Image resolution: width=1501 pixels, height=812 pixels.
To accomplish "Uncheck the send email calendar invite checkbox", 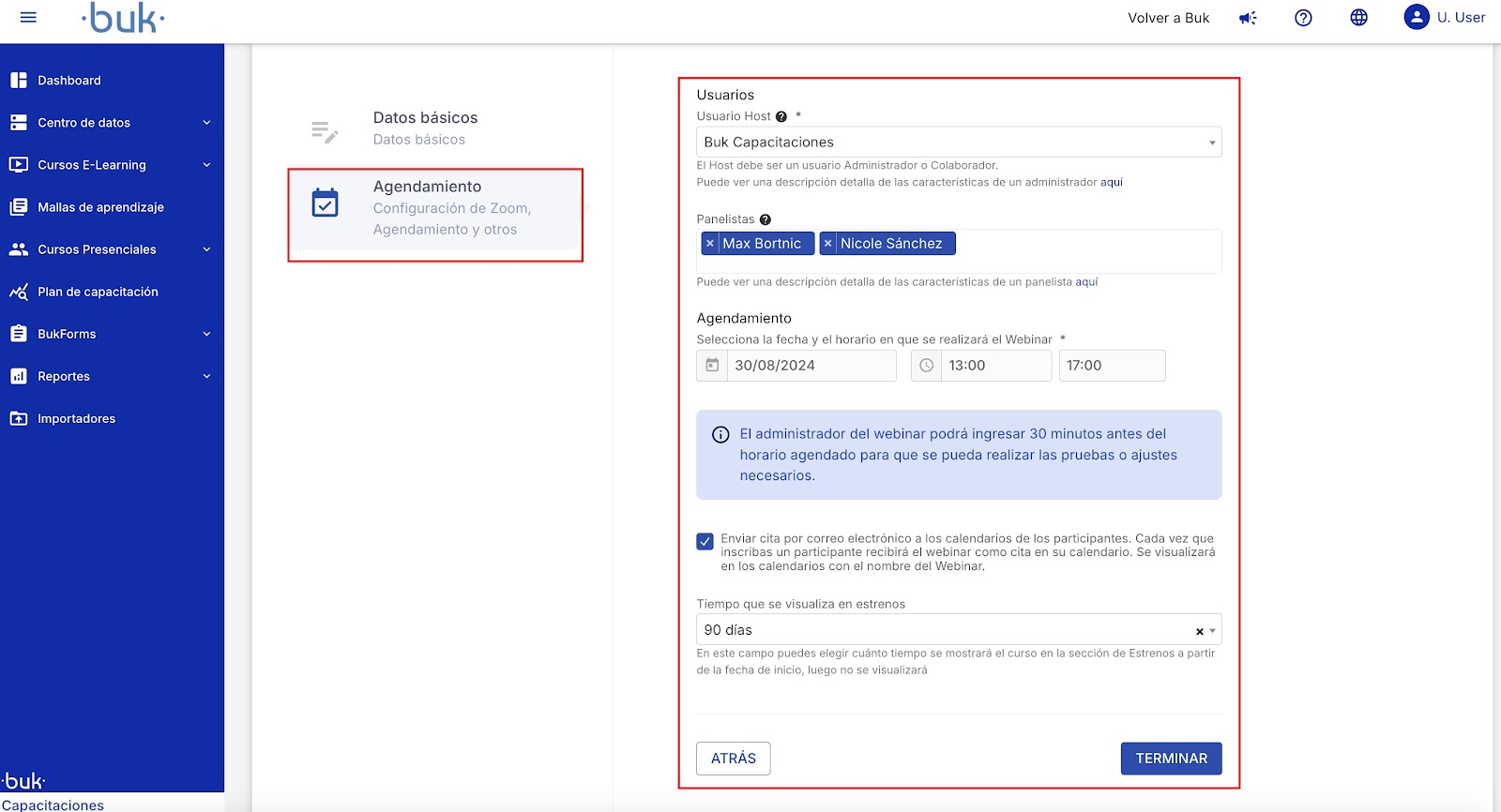I will [x=705, y=541].
